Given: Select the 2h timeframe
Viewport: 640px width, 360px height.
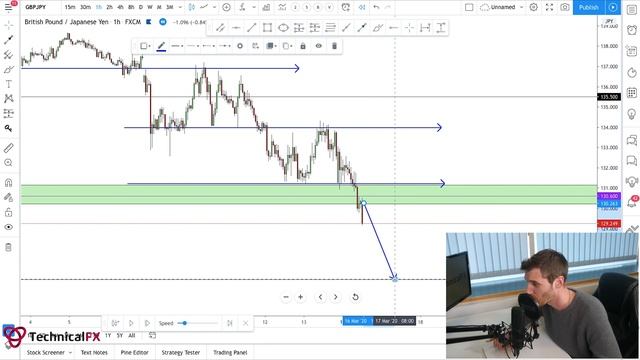Looking at the screenshot, I should (109, 7).
